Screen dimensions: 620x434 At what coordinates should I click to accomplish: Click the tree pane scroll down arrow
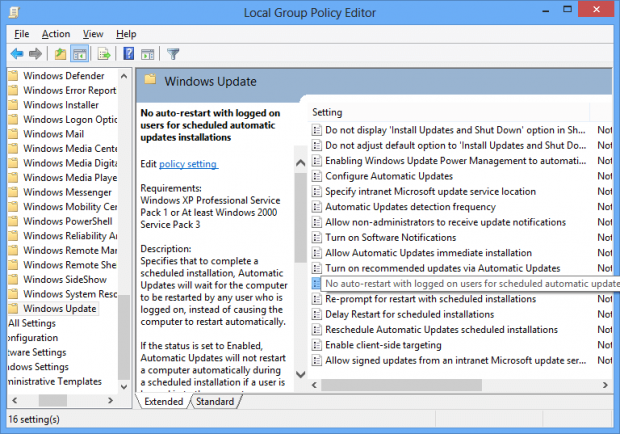pyautogui.click(x=124, y=387)
